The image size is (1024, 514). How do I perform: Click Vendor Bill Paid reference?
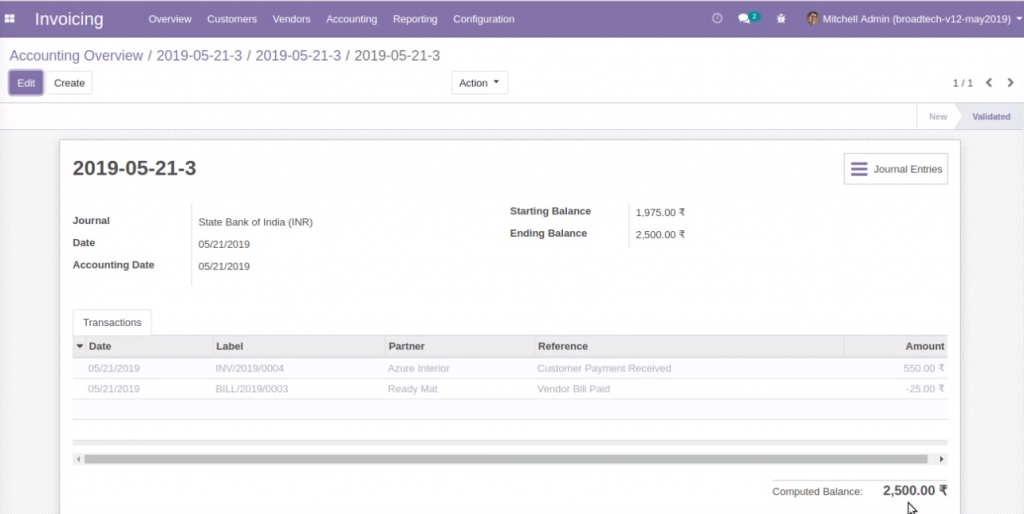(573, 389)
